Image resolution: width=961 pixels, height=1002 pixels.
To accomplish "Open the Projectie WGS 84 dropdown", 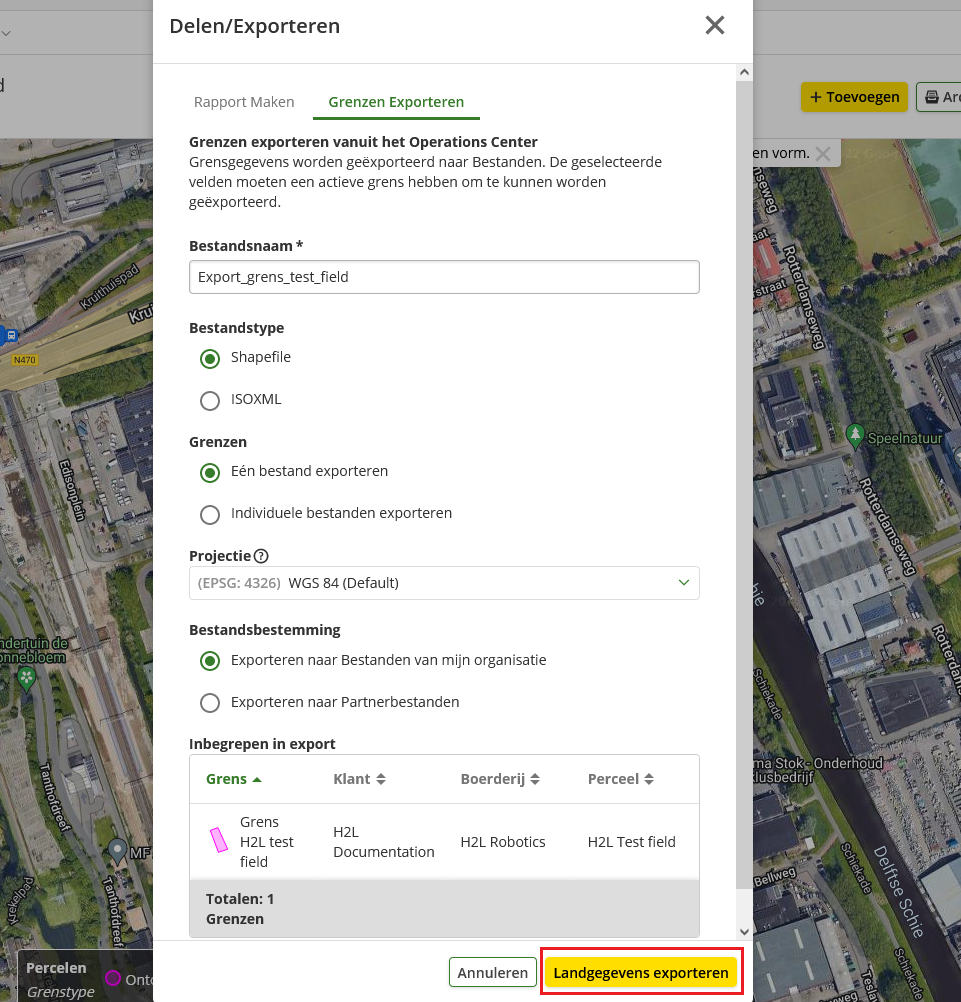I will click(444, 583).
